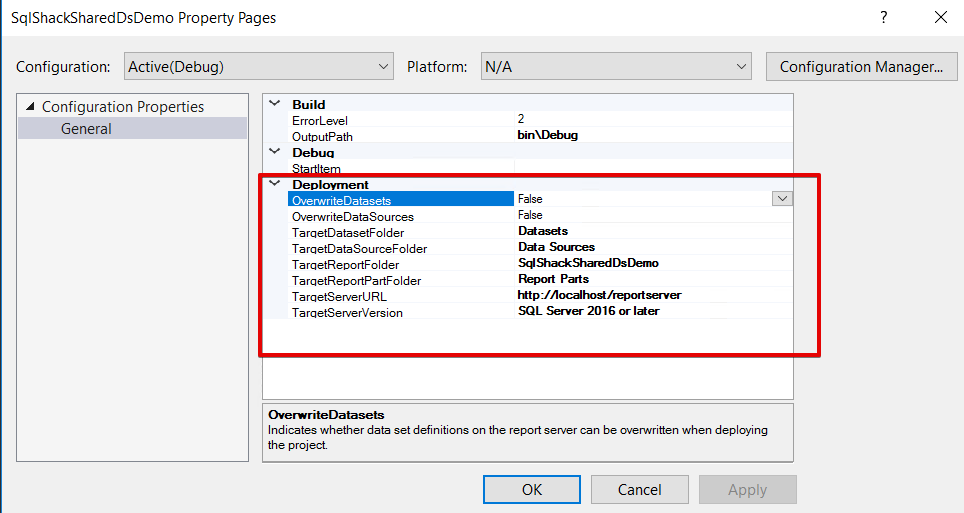964x513 pixels.
Task: Open the OverwriteDatasets value dropdown arrow
Action: 782,199
